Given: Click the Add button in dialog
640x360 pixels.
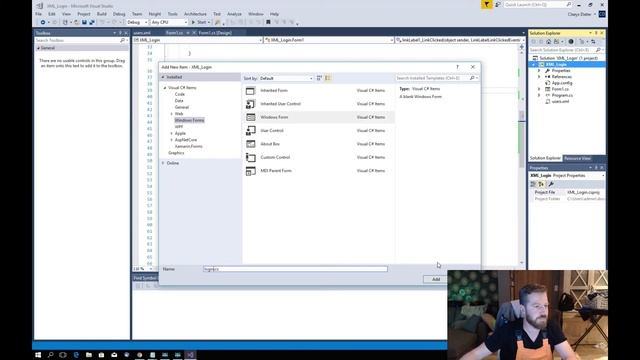Looking at the screenshot, I should coord(436,279).
